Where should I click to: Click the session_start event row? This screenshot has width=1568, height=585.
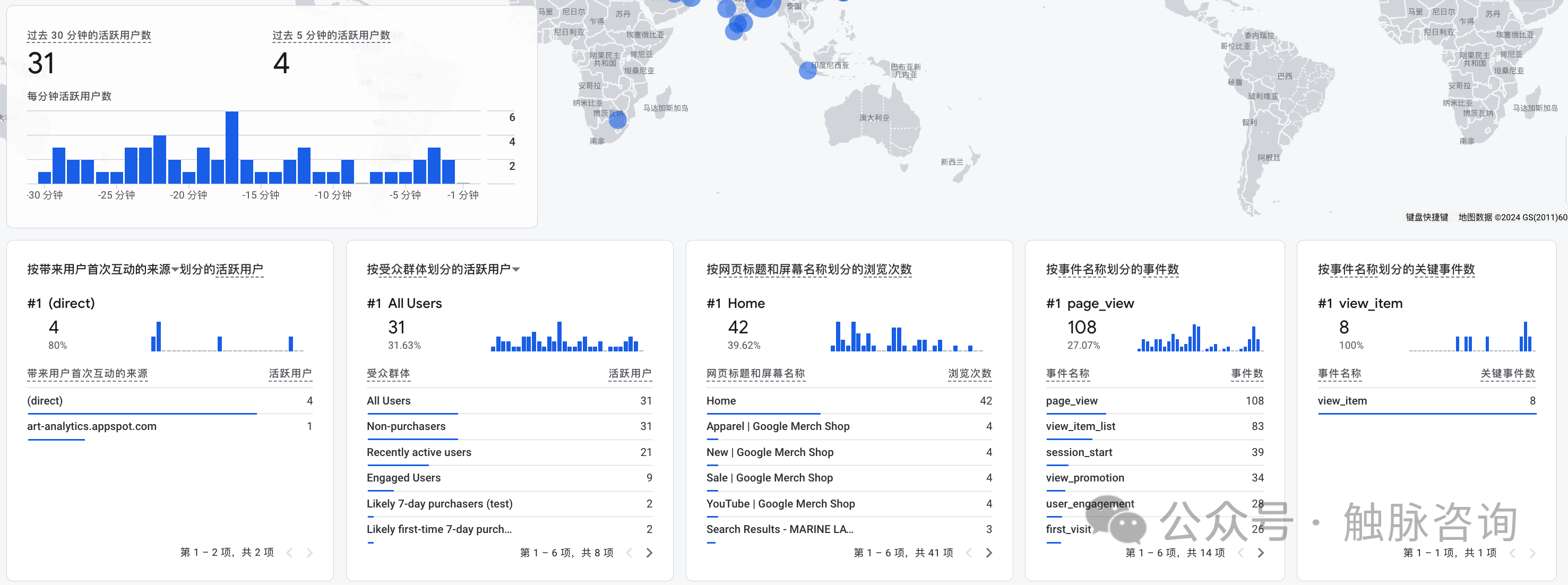point(1078,452)
